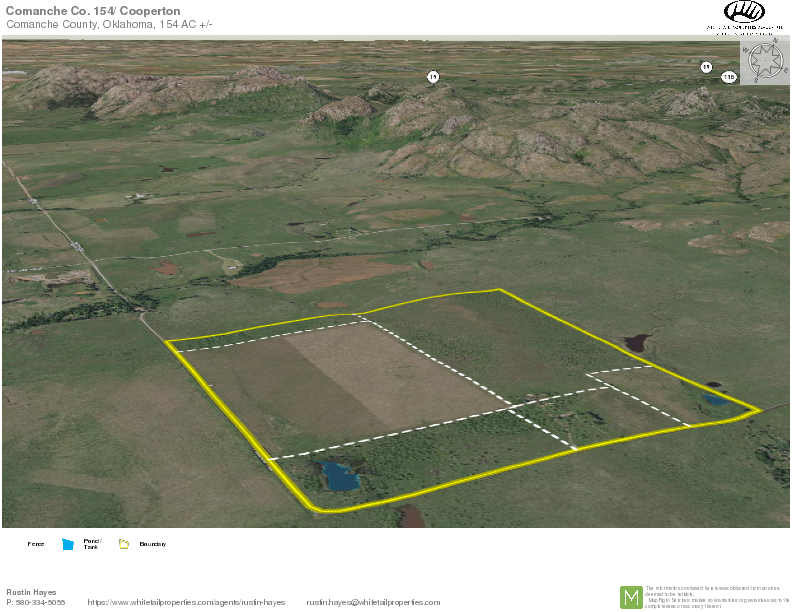The width and height of the screenshot is (792, 612).
Task: Open the whitetailproperties.com agent page link
Action: point(186,602)
